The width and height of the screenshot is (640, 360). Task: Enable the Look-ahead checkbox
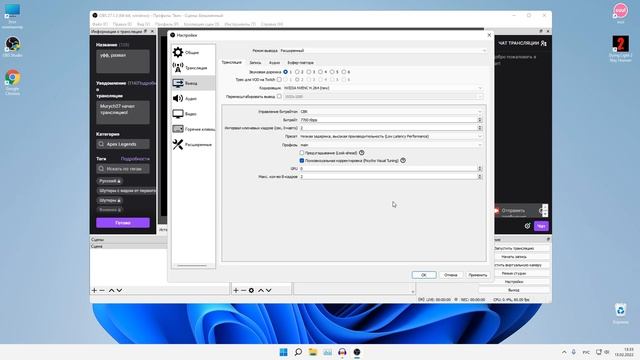[x=302, y=153]
